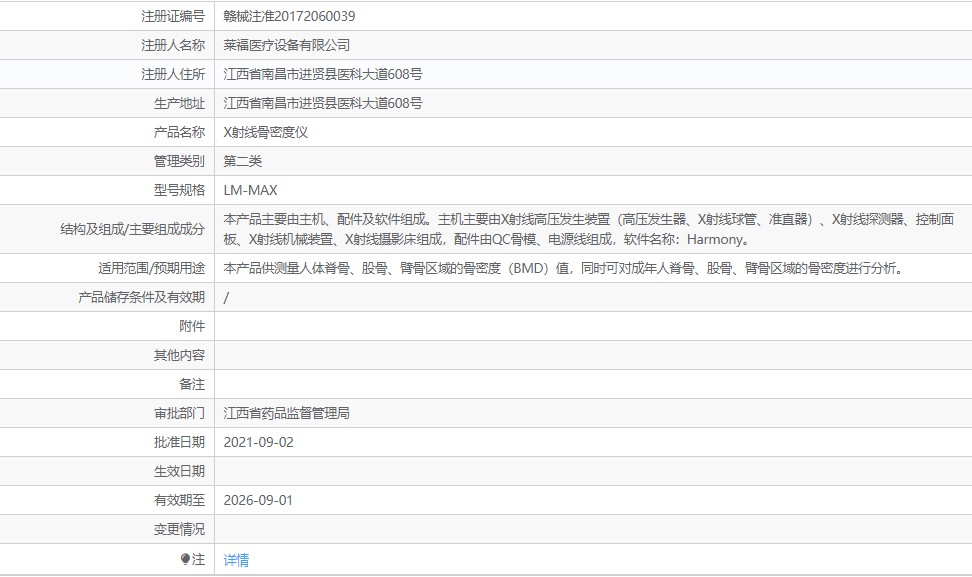Image resolution: width=972 pixels, height=577 pixels.
Task: Click the 产品名称 label
Action: point(179,133)
